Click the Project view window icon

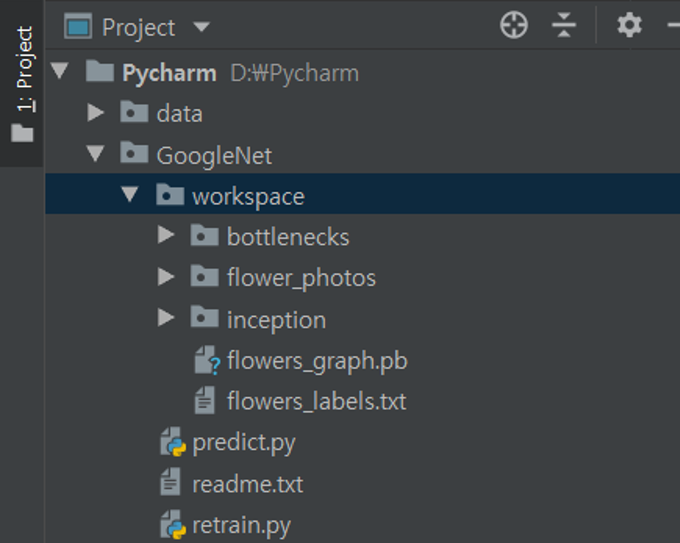pos(78,26)
